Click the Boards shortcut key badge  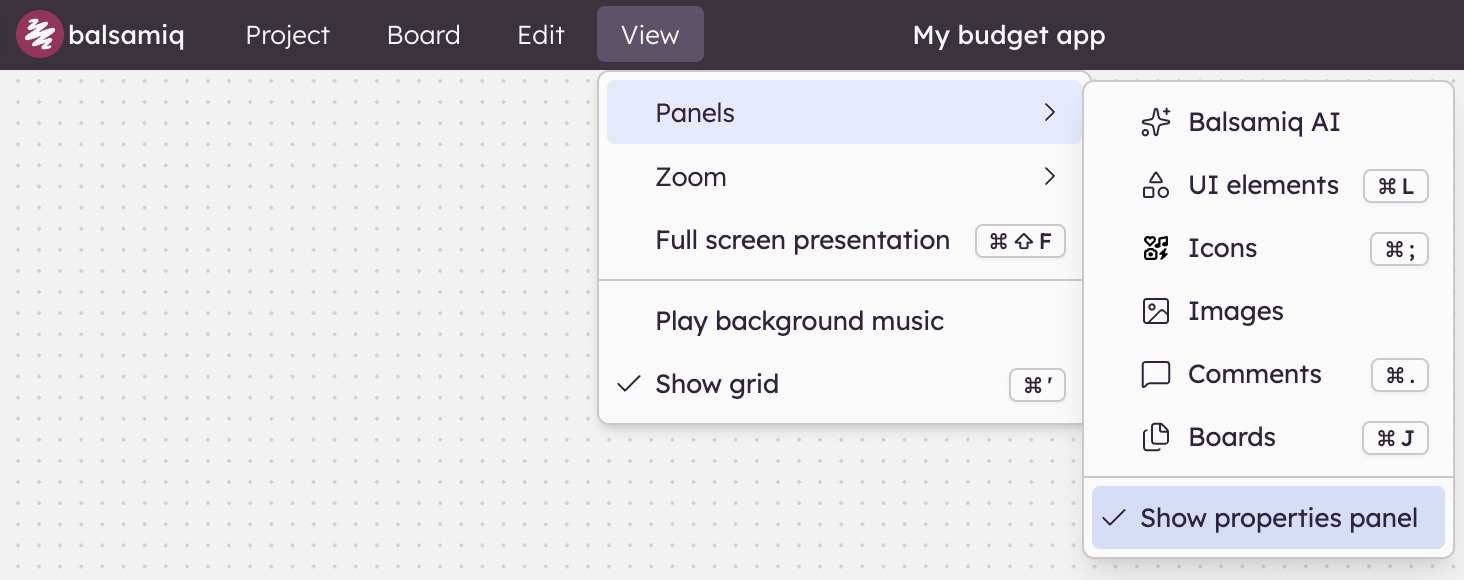point(1395,438)
